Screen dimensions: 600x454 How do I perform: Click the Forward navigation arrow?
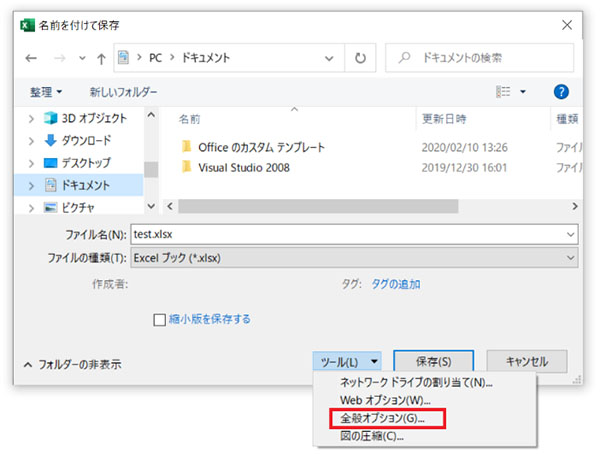pyautogui.click(x=59, y=58)
